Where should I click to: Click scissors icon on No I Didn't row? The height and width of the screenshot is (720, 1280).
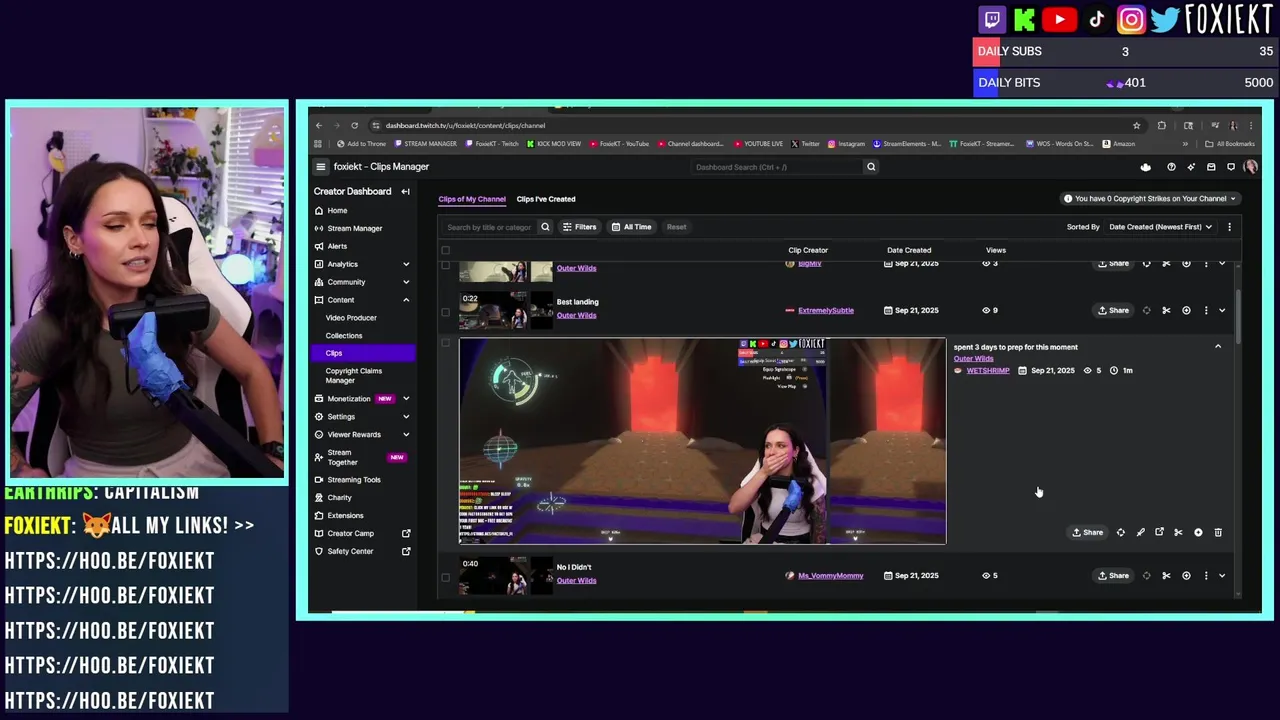(x=1166, y=576)
